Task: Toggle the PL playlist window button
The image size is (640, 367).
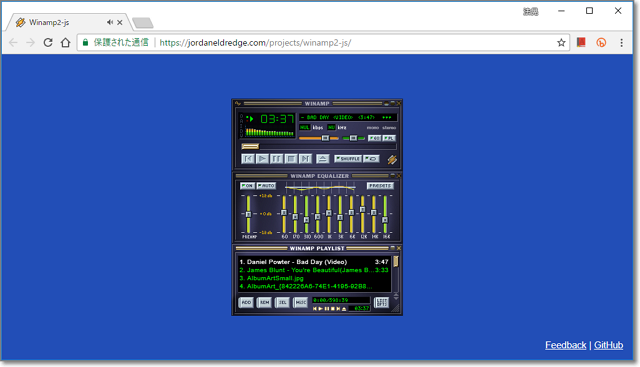Action: (389, 138)
